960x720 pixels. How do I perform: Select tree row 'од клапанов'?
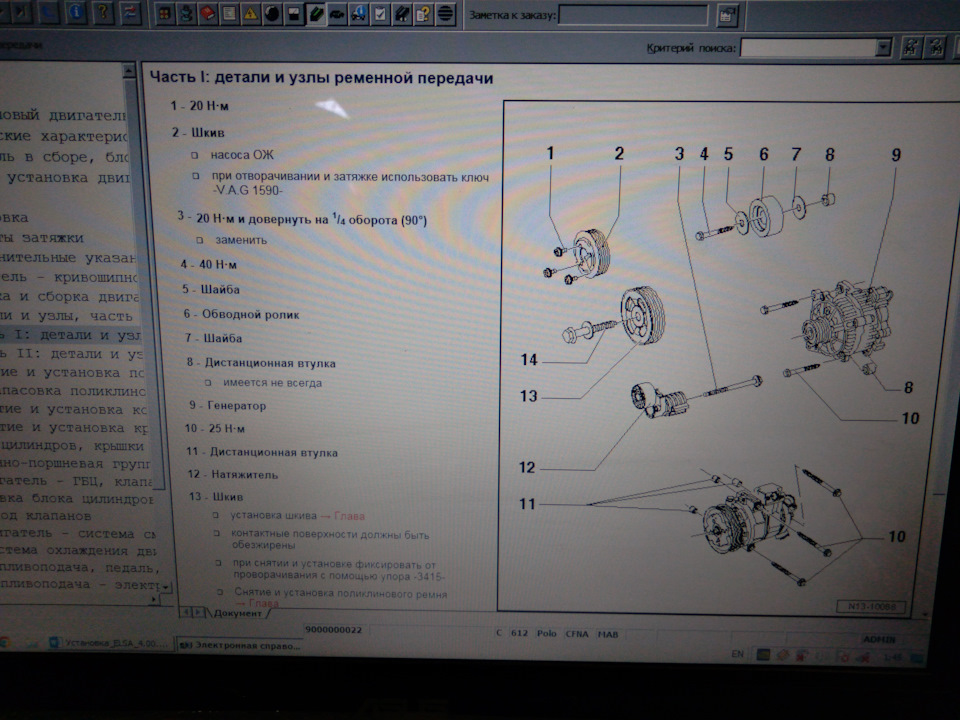pyautogui.click(x=46, y=516)
